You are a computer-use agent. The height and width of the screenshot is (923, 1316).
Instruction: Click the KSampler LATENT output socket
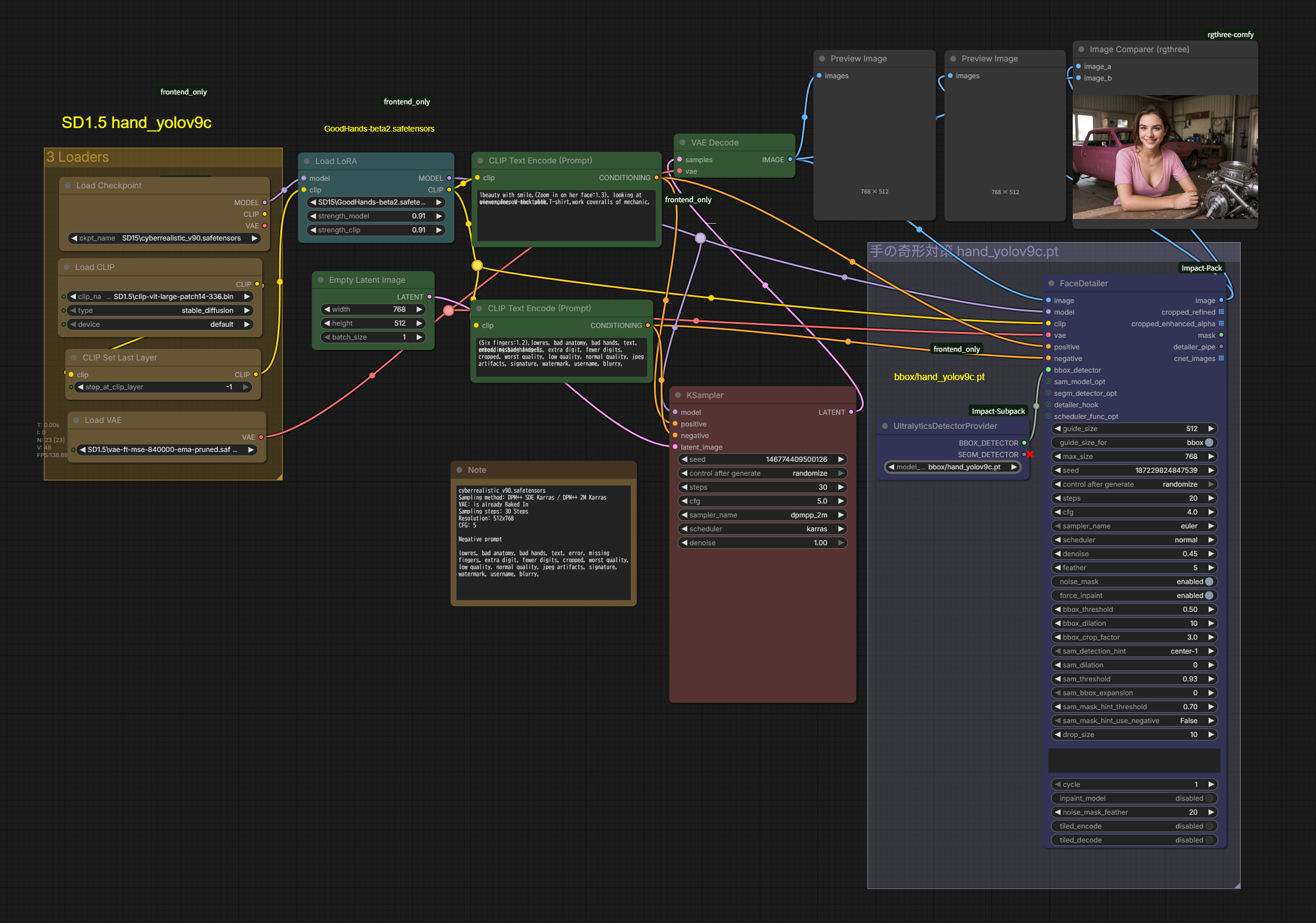pos(851,412)
